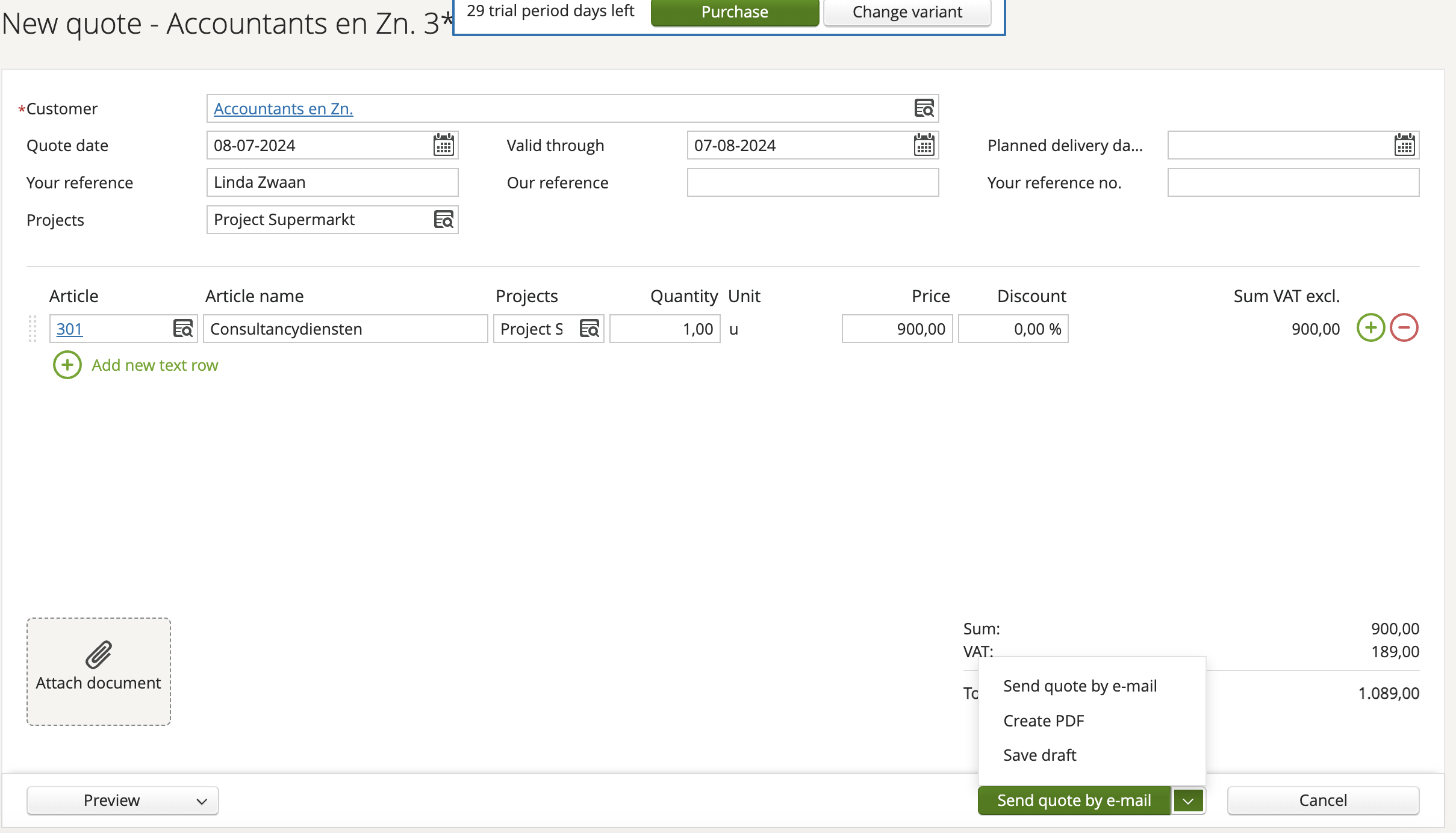The width and height of the screenshot is (1456, 833).
Task: Click Add new text row
Action: [154, 365]
